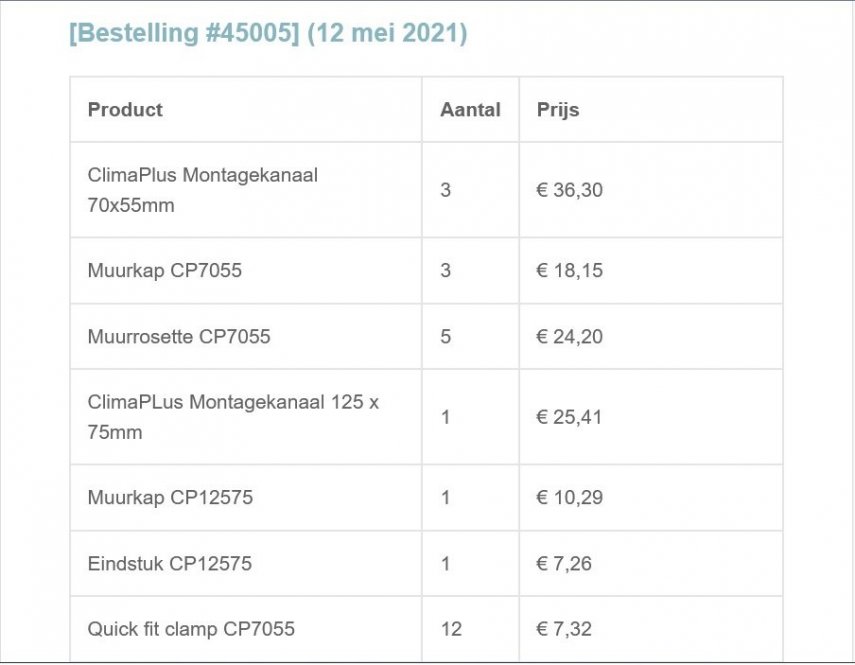
Task: Click the € 25,41 price cell
Action: coord(570,417)
